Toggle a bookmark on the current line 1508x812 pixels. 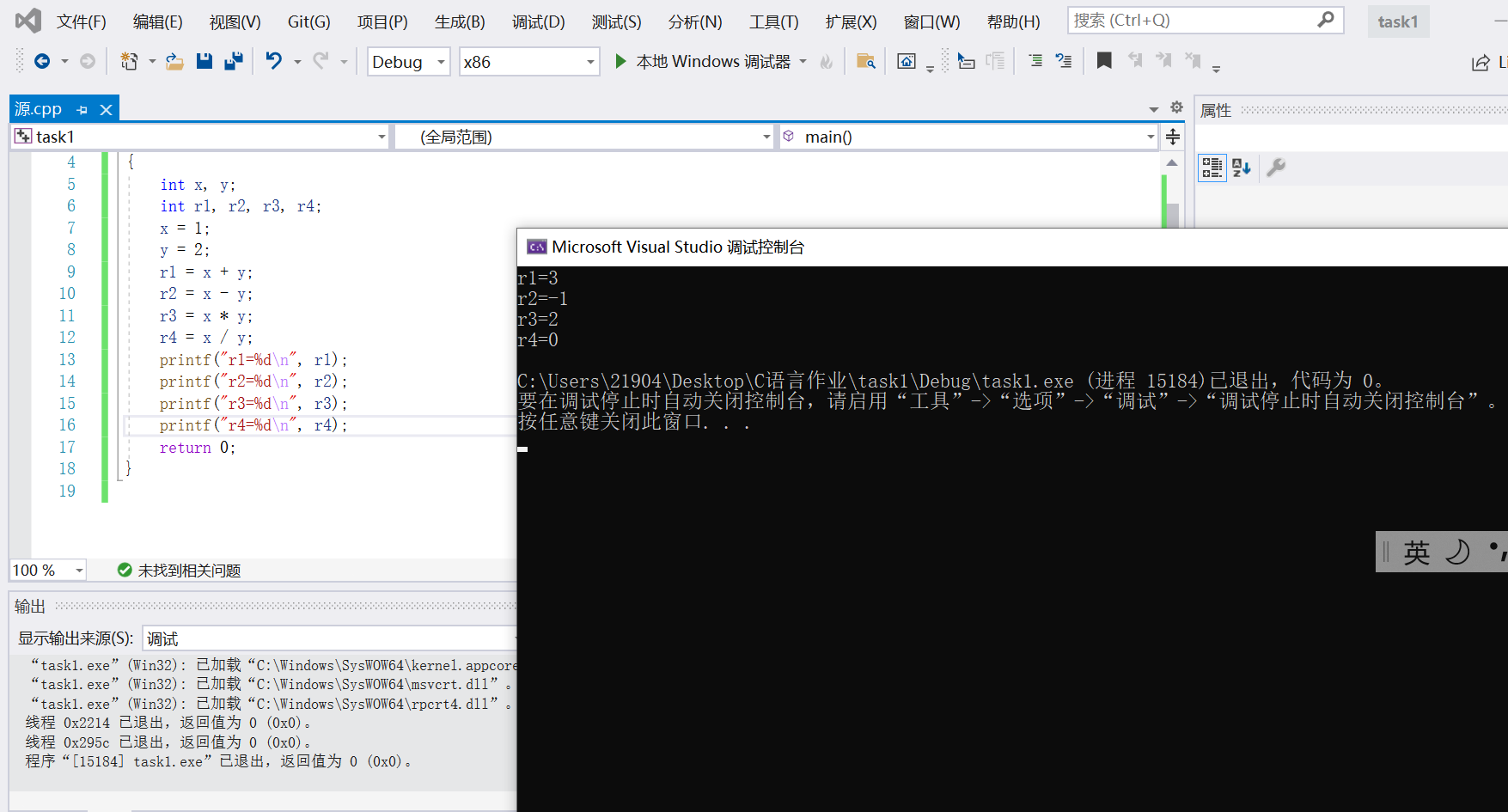click(1104, 61)
